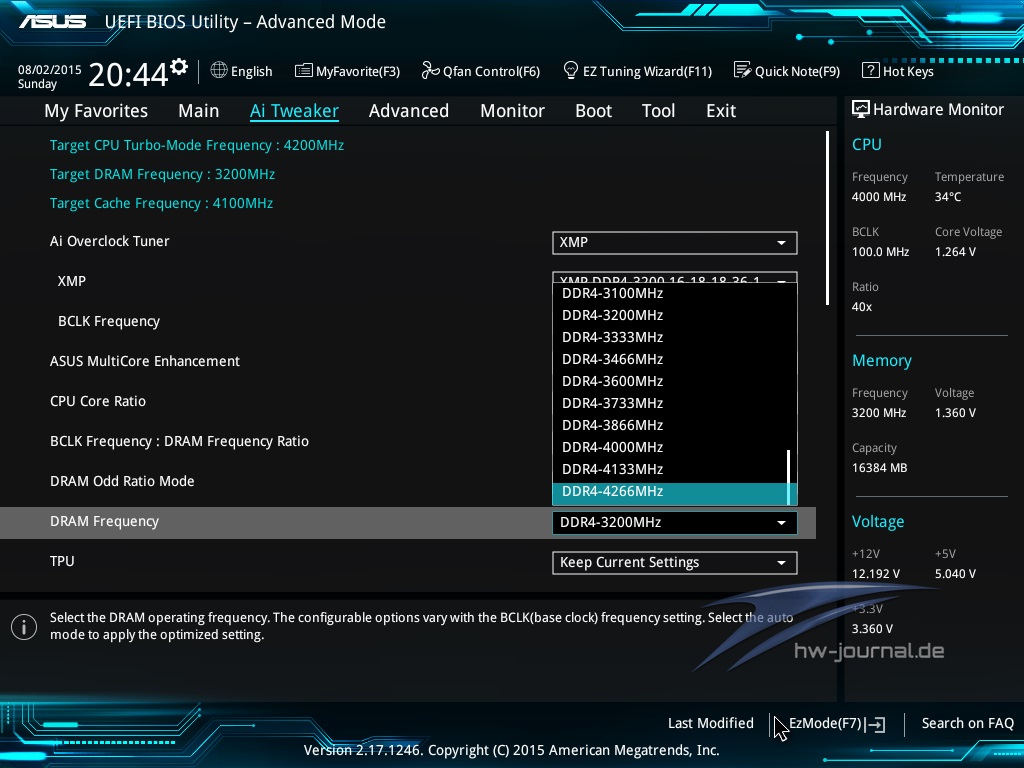Click the DRAM Frequency dropdown arrow
Viewport: 1024px width, 768px height.
click(781, 523)
